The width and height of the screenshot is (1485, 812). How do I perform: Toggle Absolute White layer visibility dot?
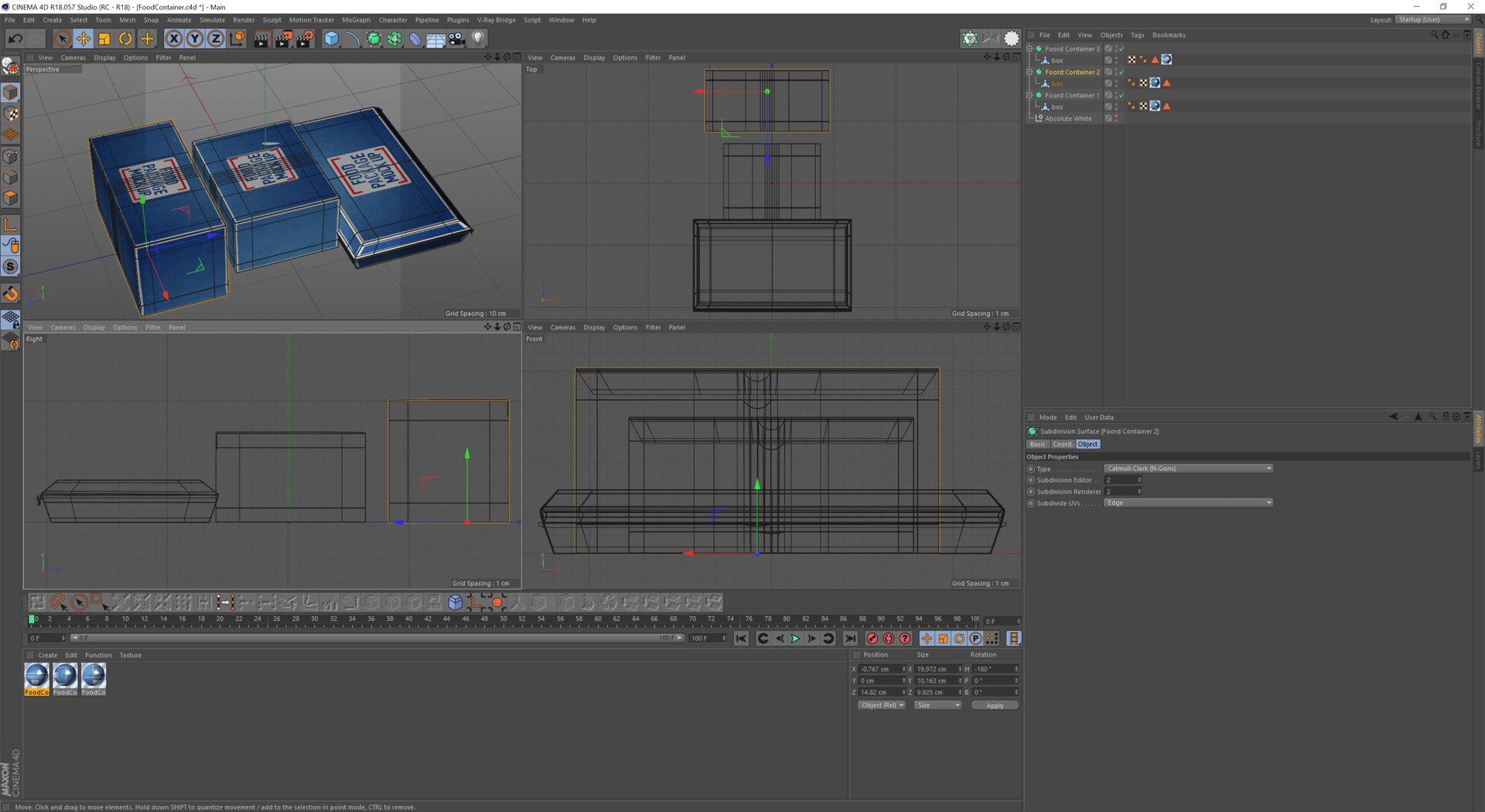1116,117
